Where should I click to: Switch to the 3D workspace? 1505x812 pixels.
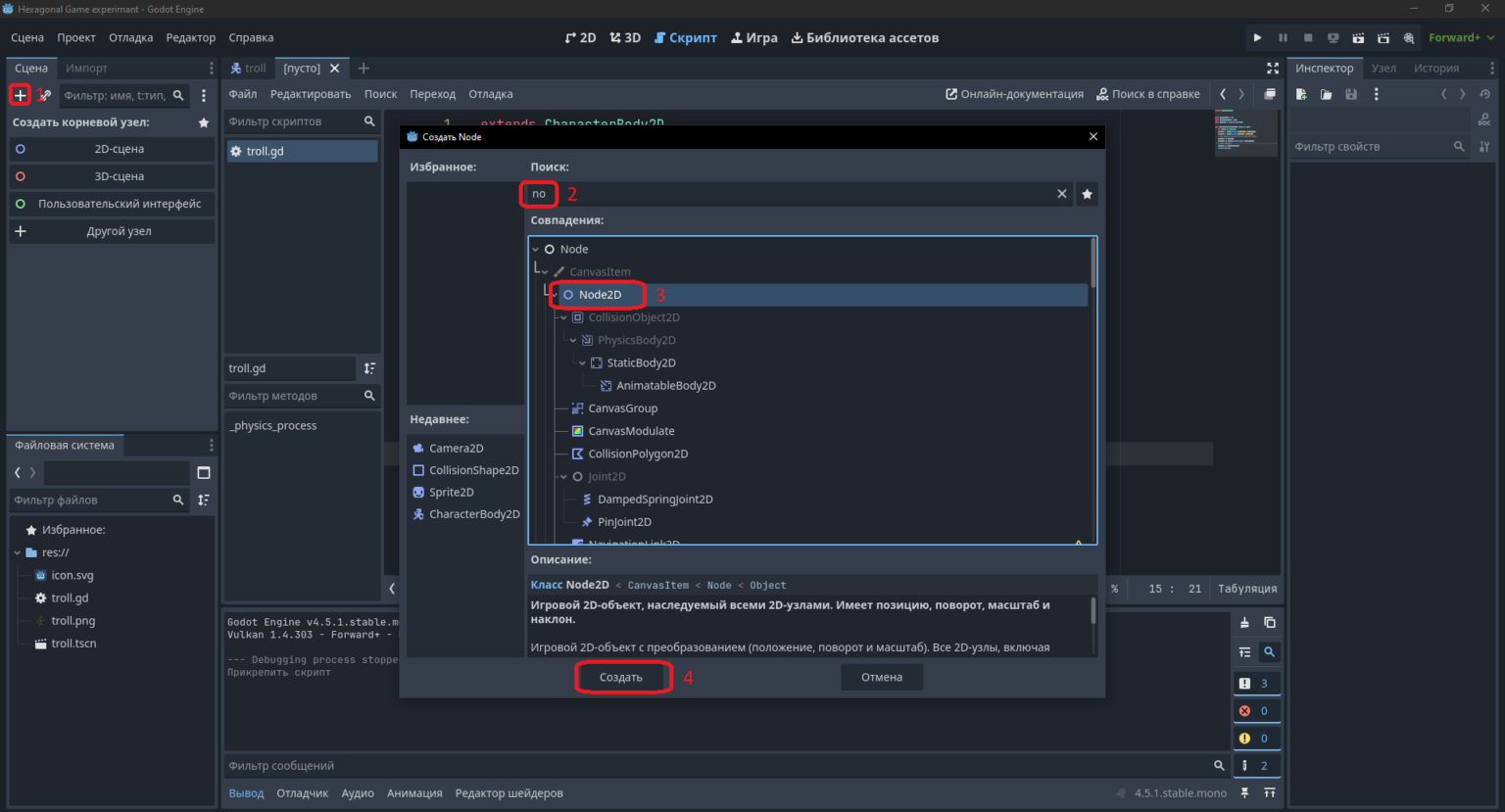625,38
